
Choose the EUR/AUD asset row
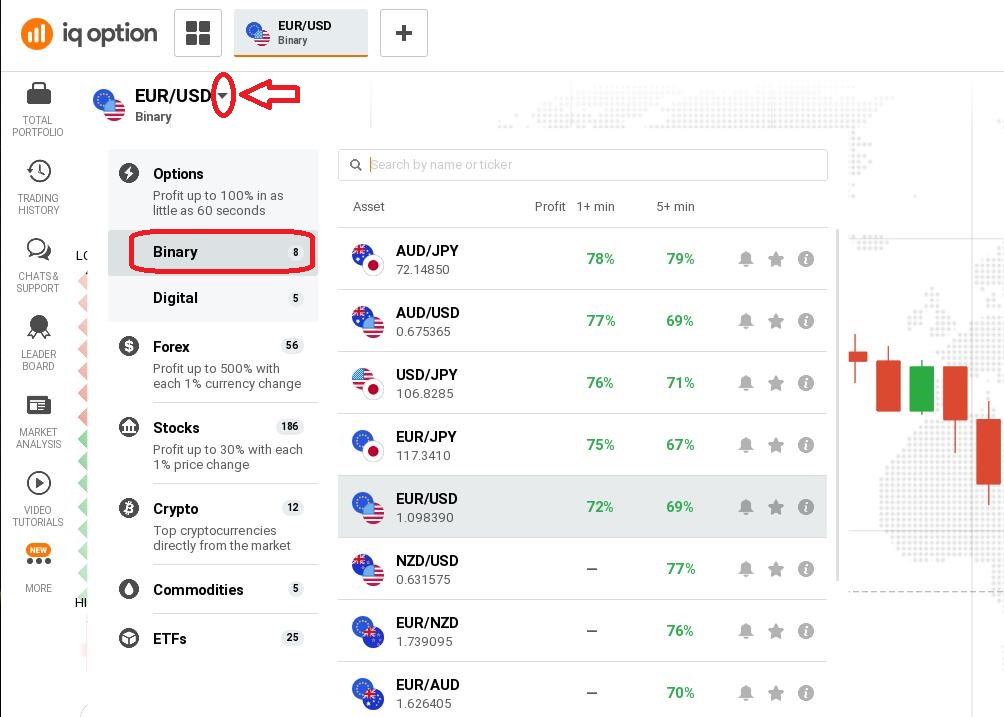(583, 690)
